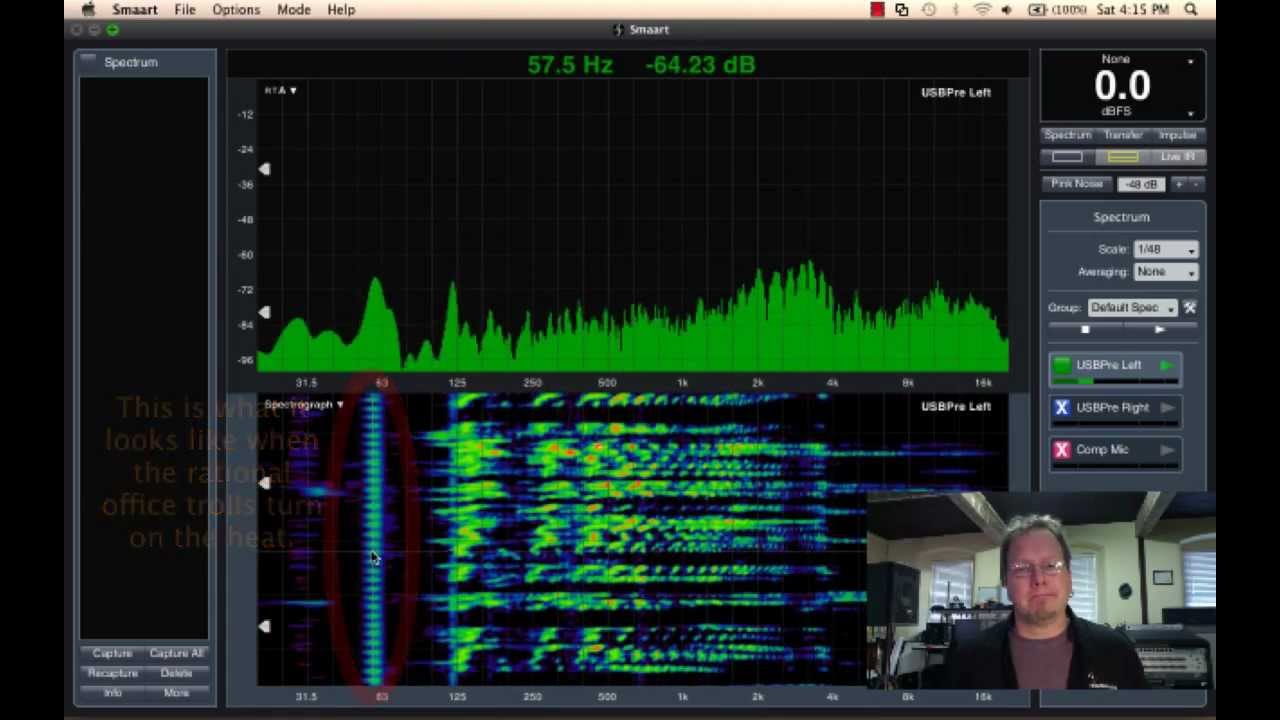Open group settings wrench-hammer icon
Screen dimensions: 1280x720
point(1190,308)
